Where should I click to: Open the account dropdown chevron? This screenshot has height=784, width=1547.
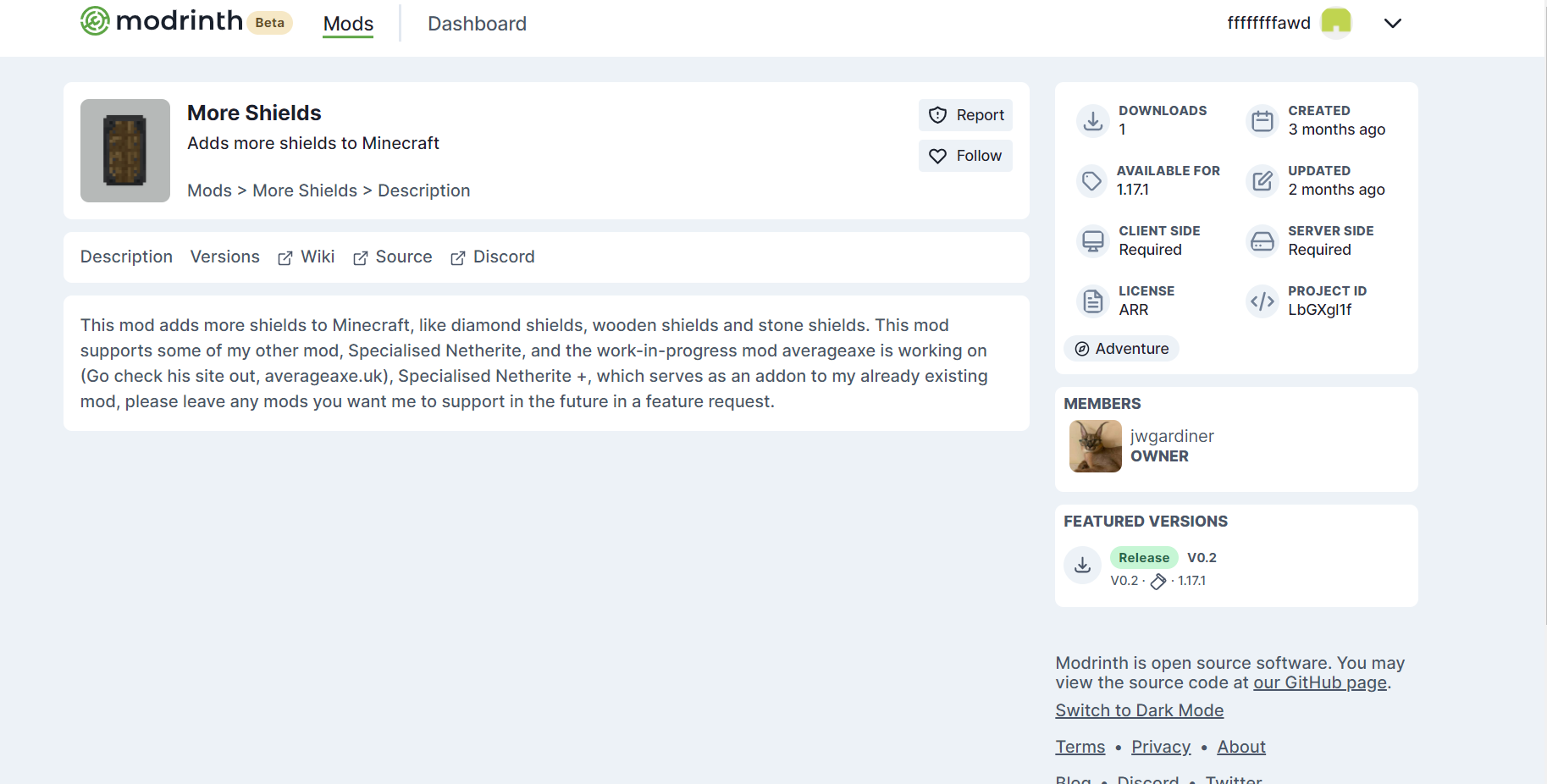1392,23
